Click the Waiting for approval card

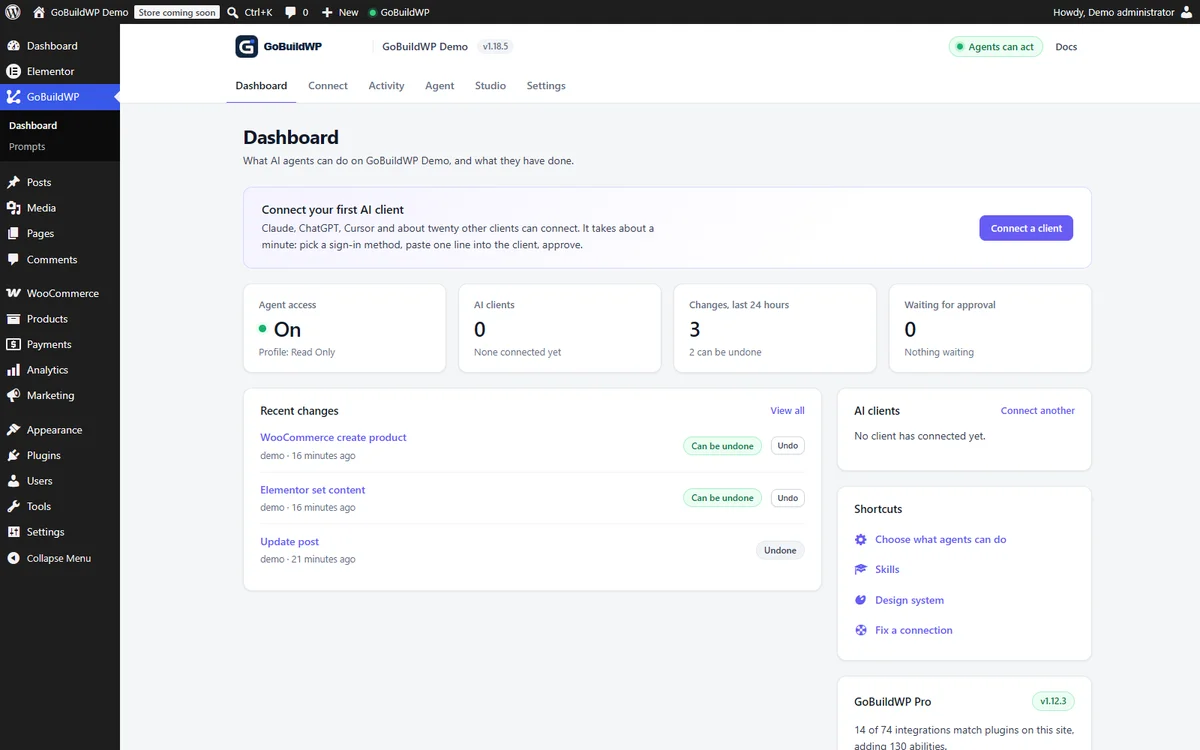[x=990, y=328]
